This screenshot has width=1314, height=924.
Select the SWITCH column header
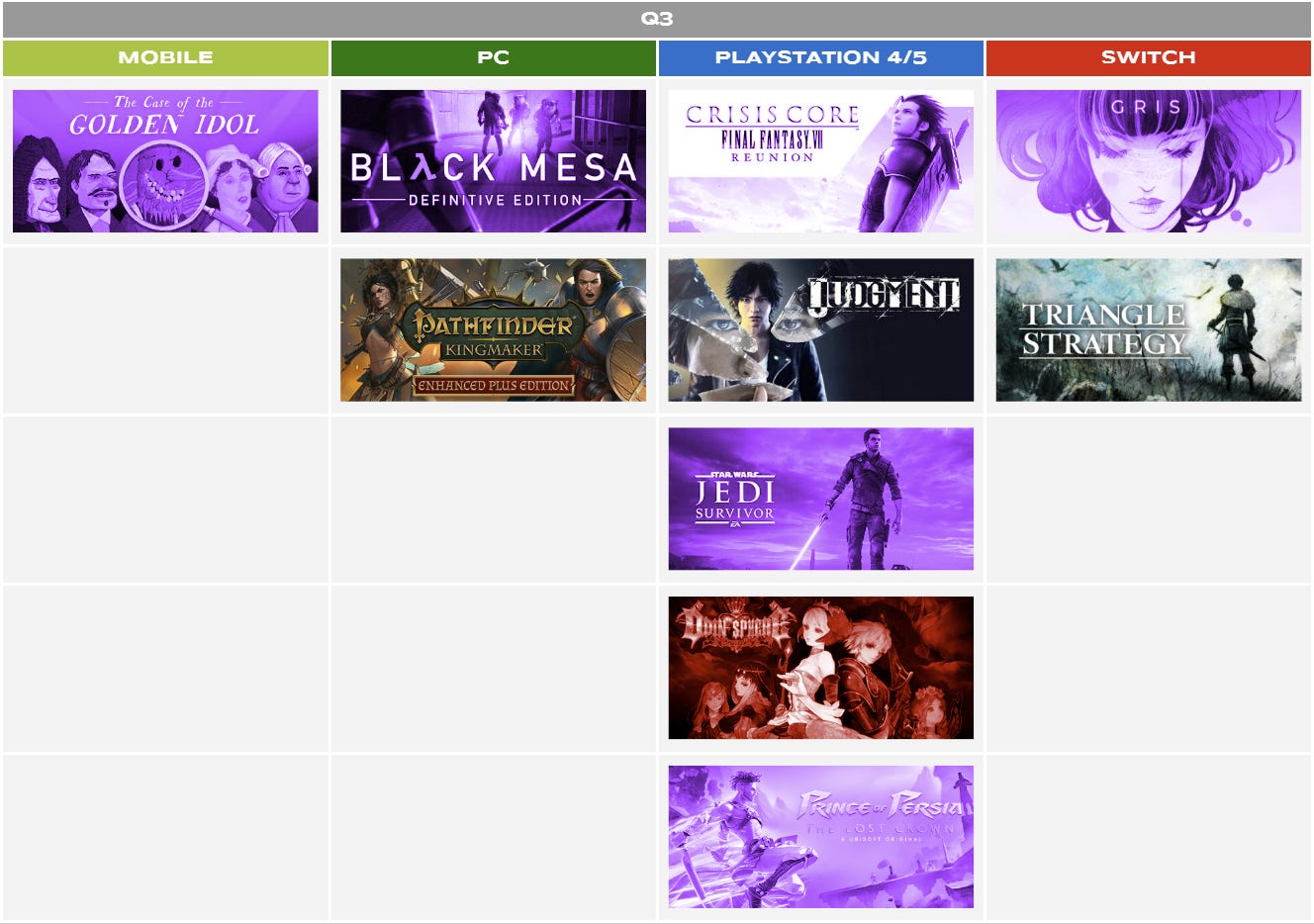point(1148,58)
